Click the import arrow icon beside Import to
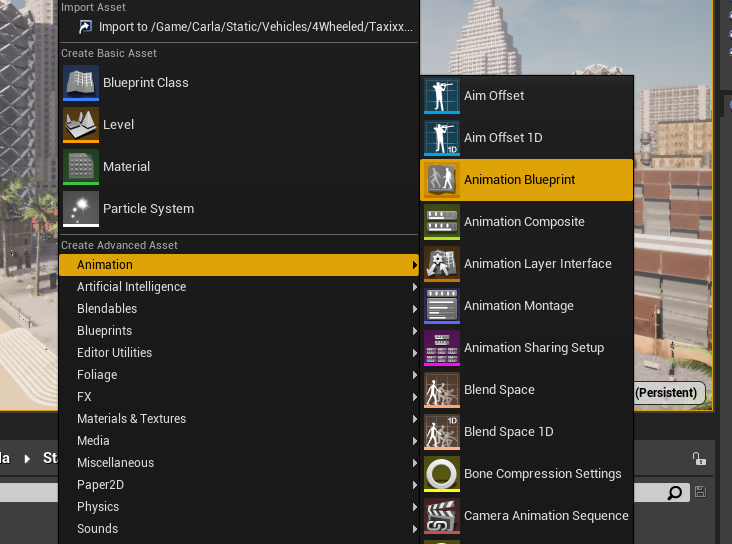Viewport: 732px width, 544px height. 85,27
